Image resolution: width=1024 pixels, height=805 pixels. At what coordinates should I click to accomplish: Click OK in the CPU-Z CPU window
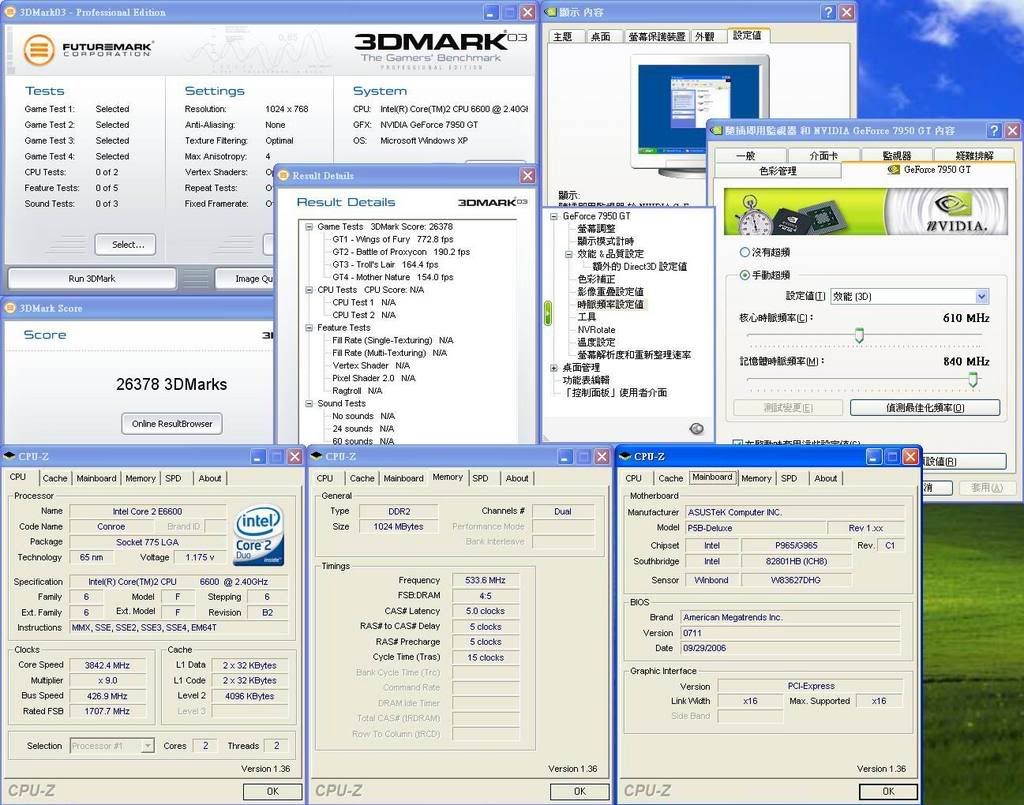(x=272, y=791)
